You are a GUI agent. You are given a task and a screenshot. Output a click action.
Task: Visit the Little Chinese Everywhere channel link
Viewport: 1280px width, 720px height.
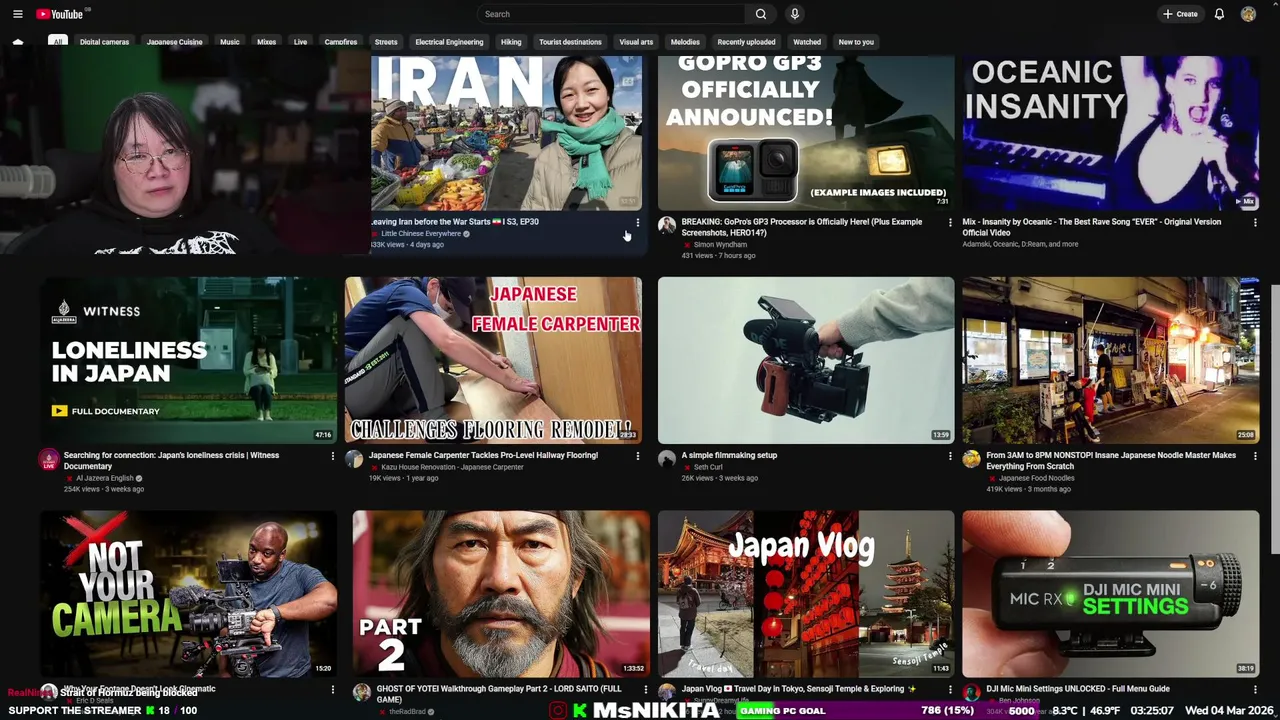[420, 234]
